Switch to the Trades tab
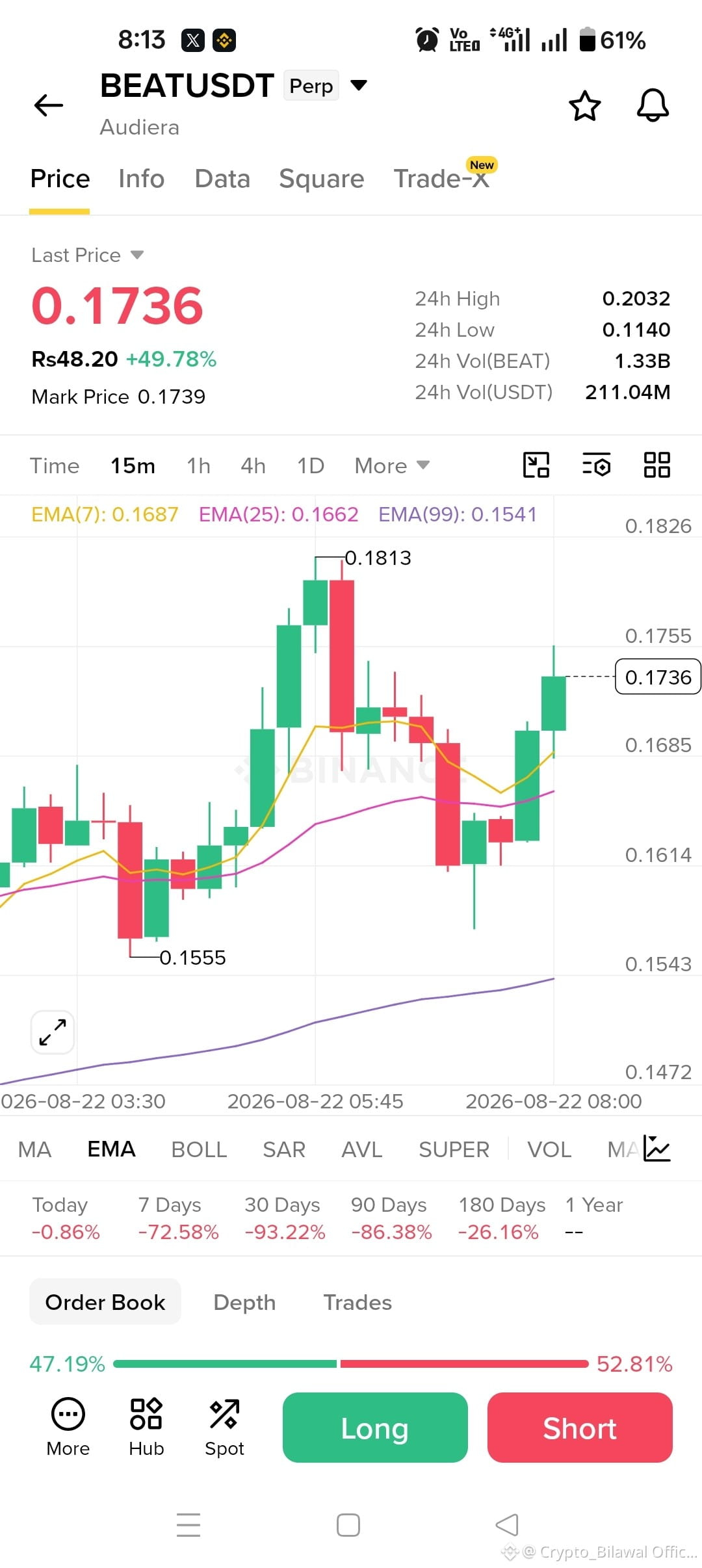The width and height of the screenshot is (702, 1568). (357, 1302)
